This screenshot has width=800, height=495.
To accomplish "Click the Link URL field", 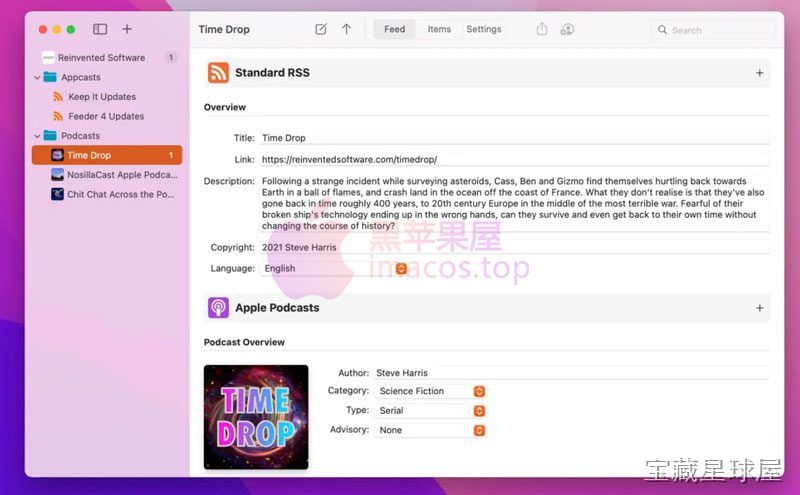I will pyautogui.click(x=514, y=159).
